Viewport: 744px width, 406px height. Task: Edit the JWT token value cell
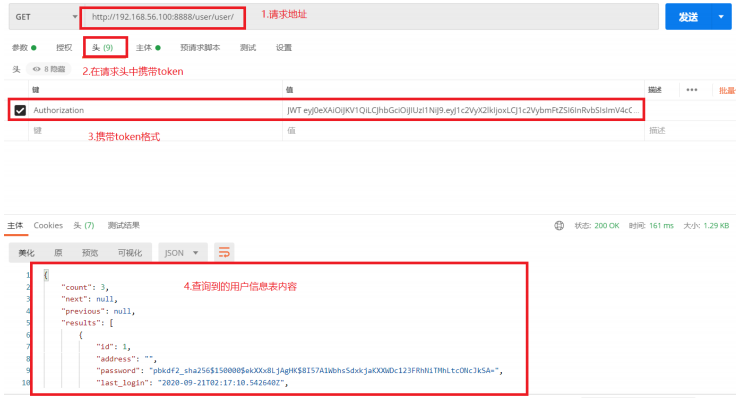[x=463, y=110]
